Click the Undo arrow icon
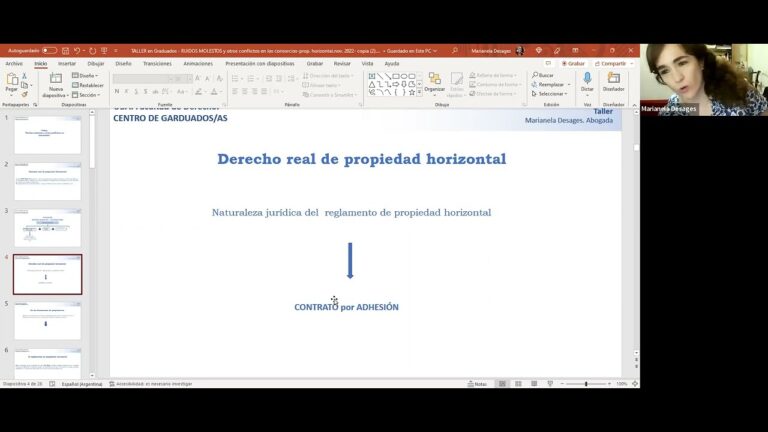Image resolution: width=768 pixels, height=432 pixels. click(x=78, y=50)
